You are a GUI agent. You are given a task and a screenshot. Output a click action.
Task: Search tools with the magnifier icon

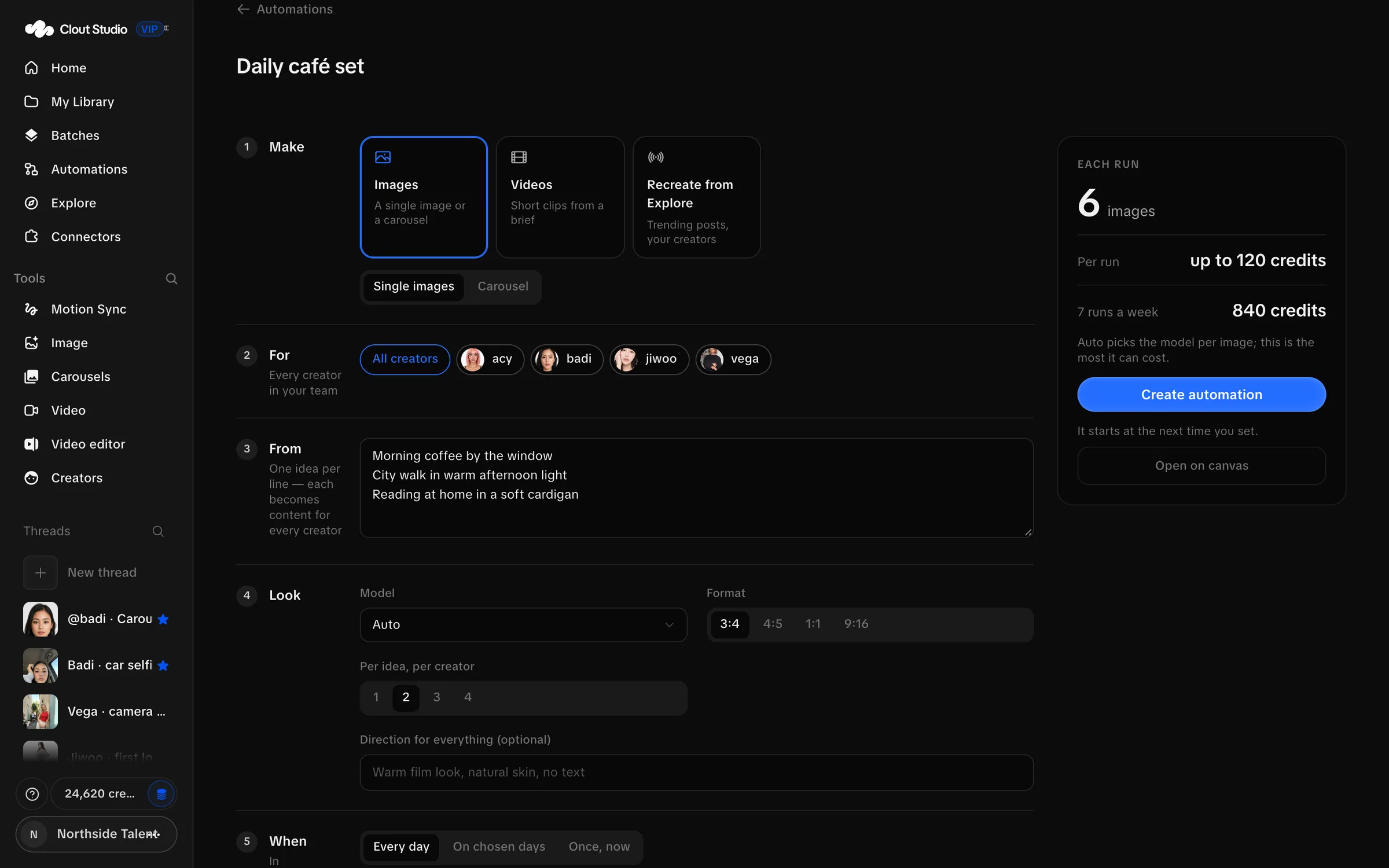pos(171,278)
